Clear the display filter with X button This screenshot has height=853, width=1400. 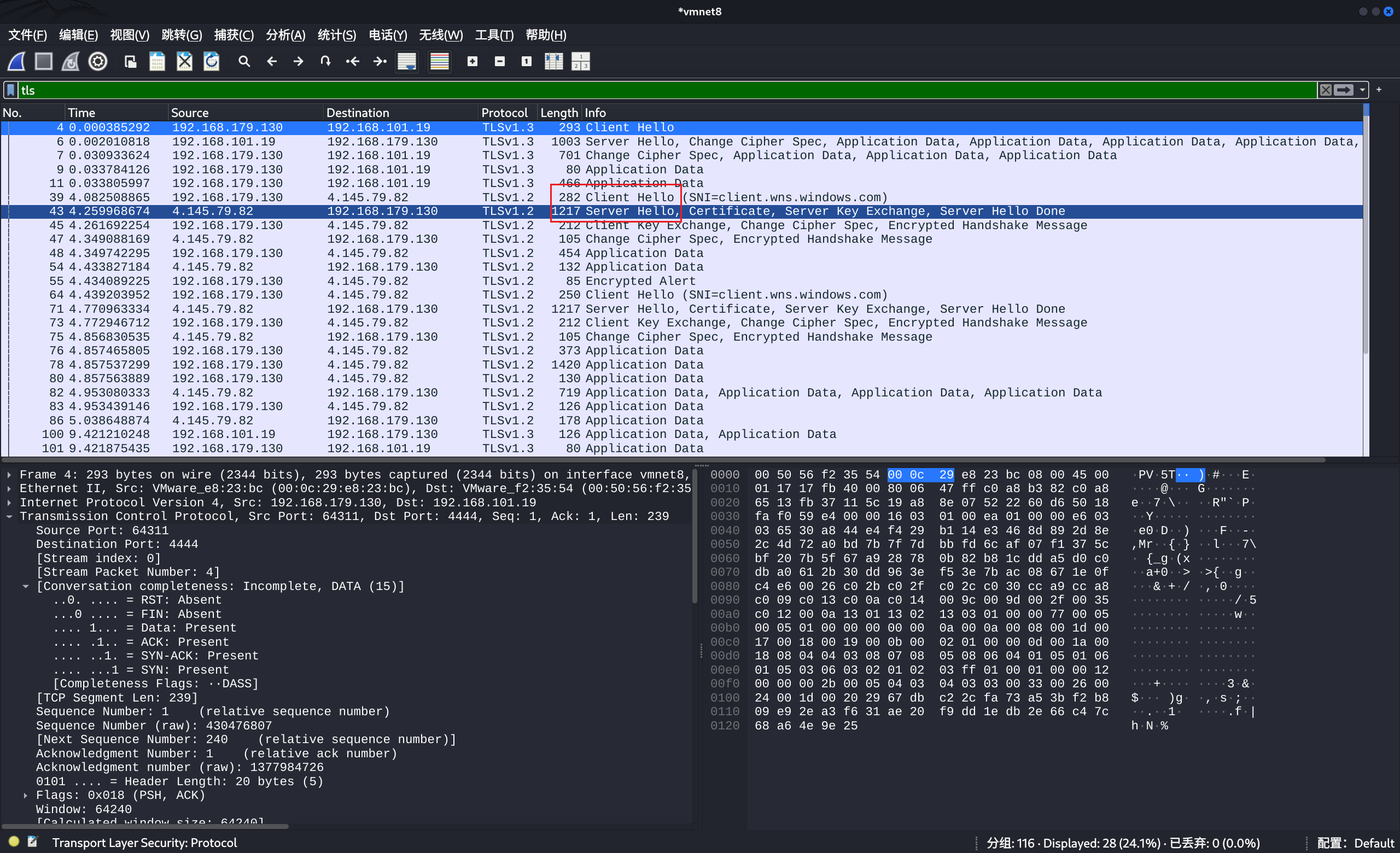1326,90
